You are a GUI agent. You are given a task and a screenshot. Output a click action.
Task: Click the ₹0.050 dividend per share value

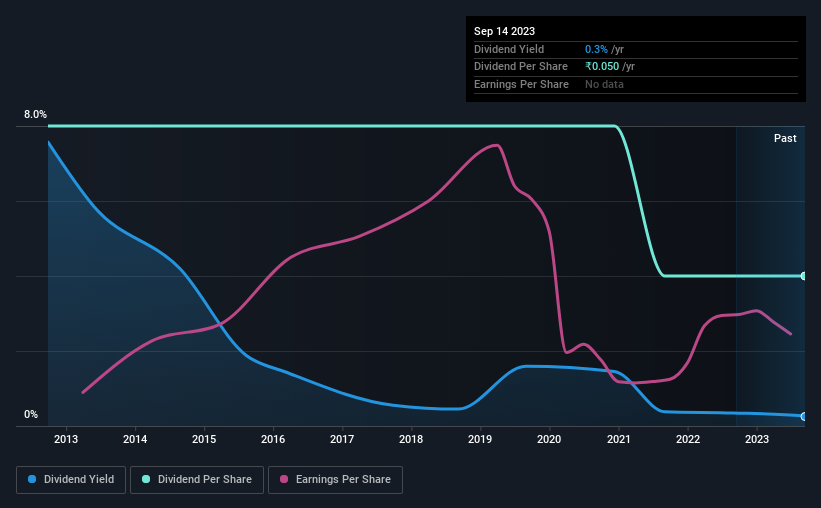(x=602, y=67)
